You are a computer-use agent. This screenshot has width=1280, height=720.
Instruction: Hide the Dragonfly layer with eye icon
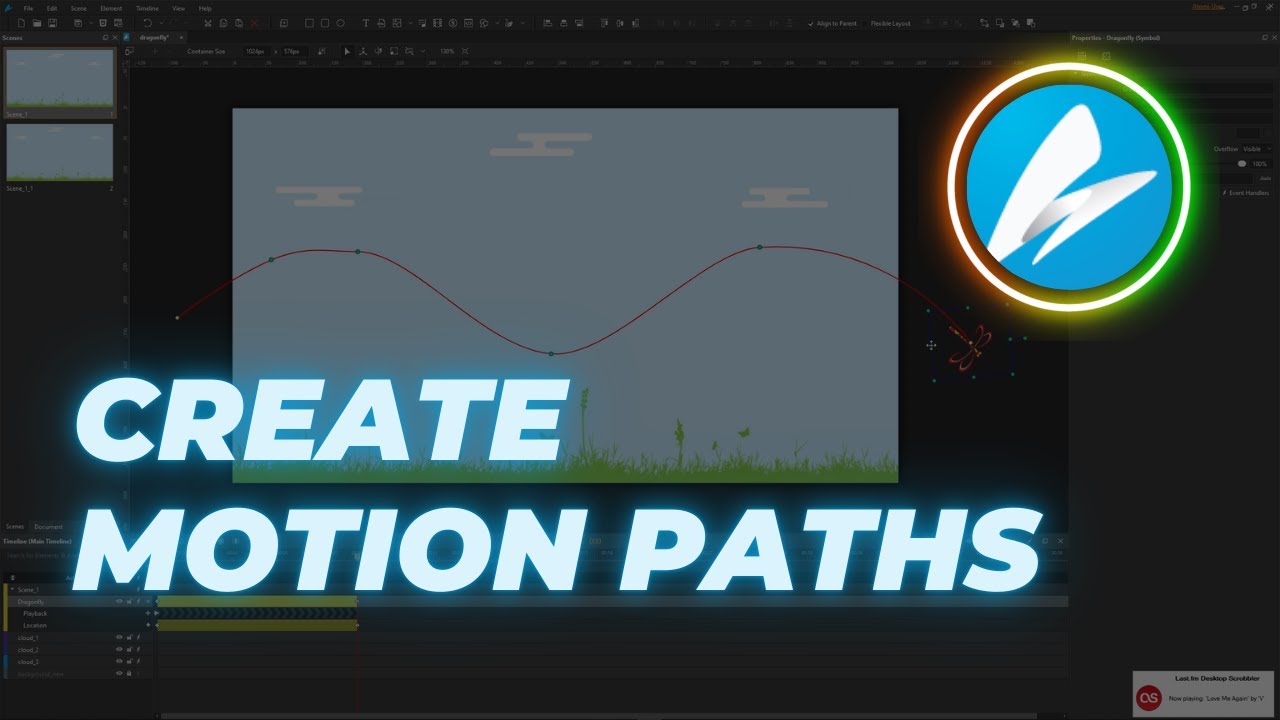point(119,601)
